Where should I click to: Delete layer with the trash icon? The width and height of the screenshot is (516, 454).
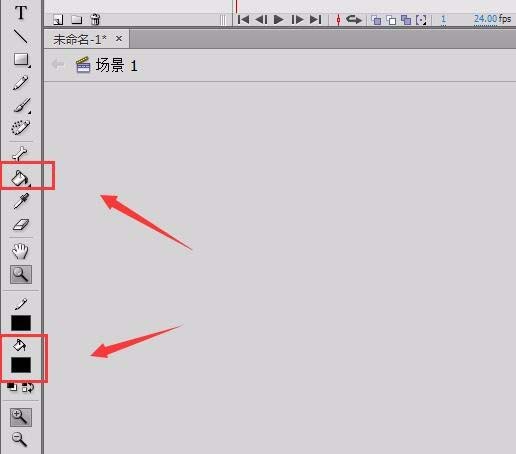tap(95, 19)
